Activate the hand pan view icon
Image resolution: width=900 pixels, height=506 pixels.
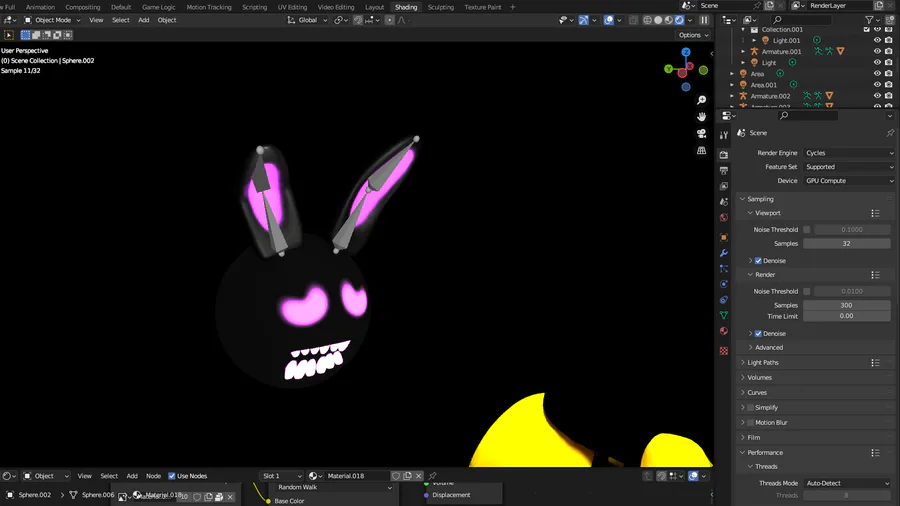coord(701,116)
